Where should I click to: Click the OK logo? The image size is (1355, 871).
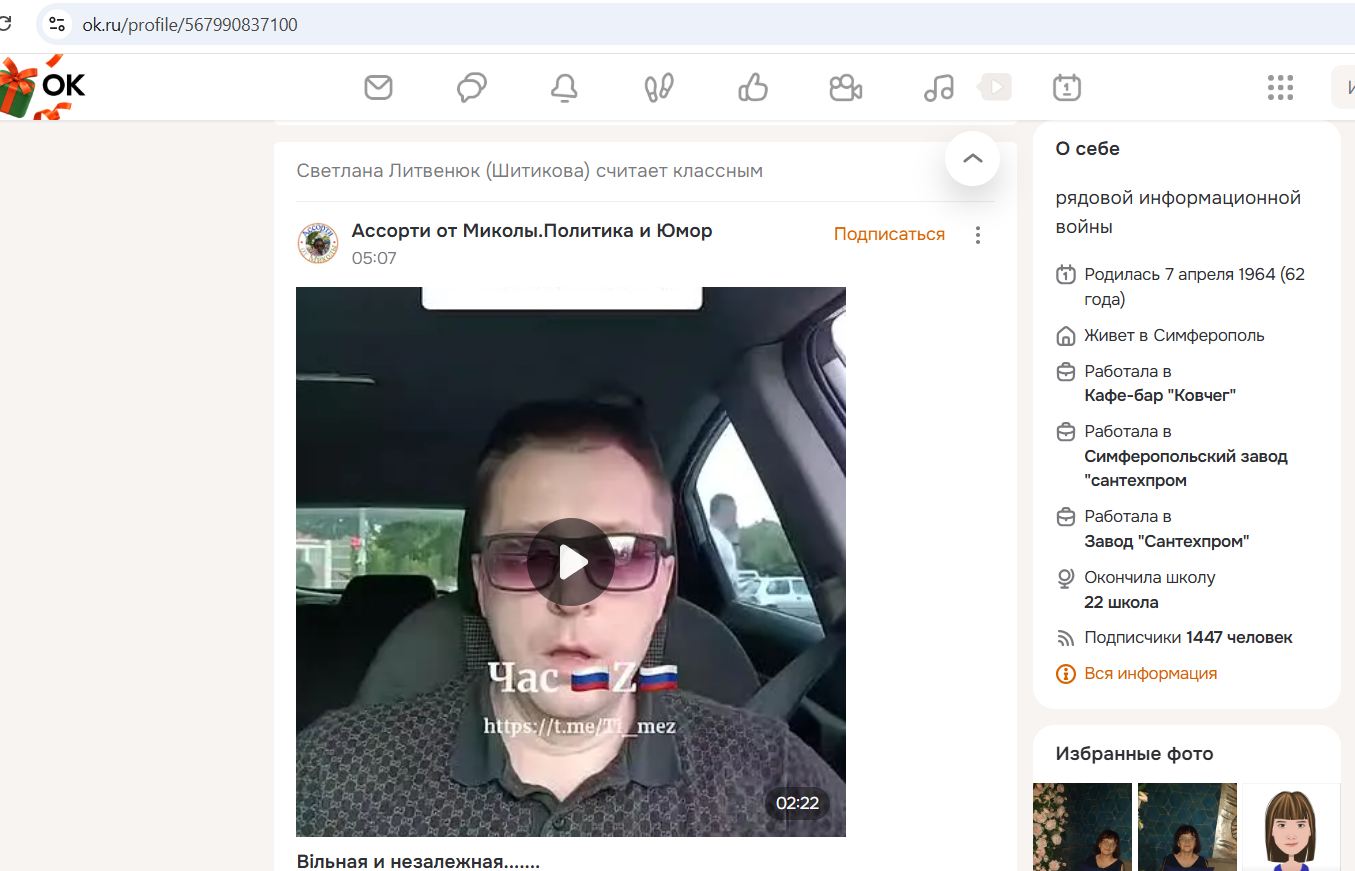(63, 85)
